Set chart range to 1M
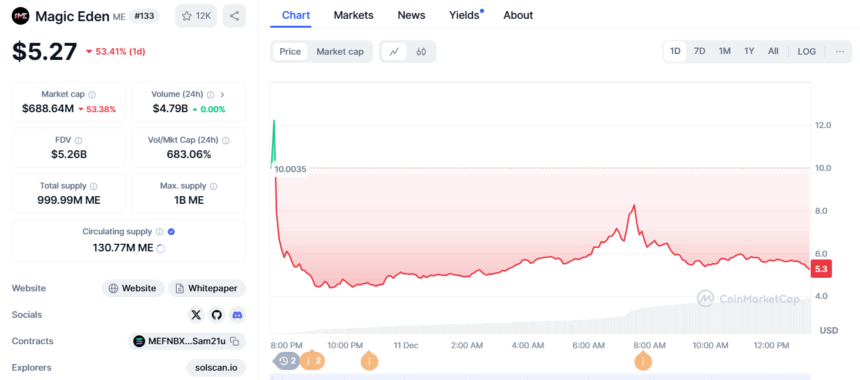 pyautogui.click(x=725, y=52)
